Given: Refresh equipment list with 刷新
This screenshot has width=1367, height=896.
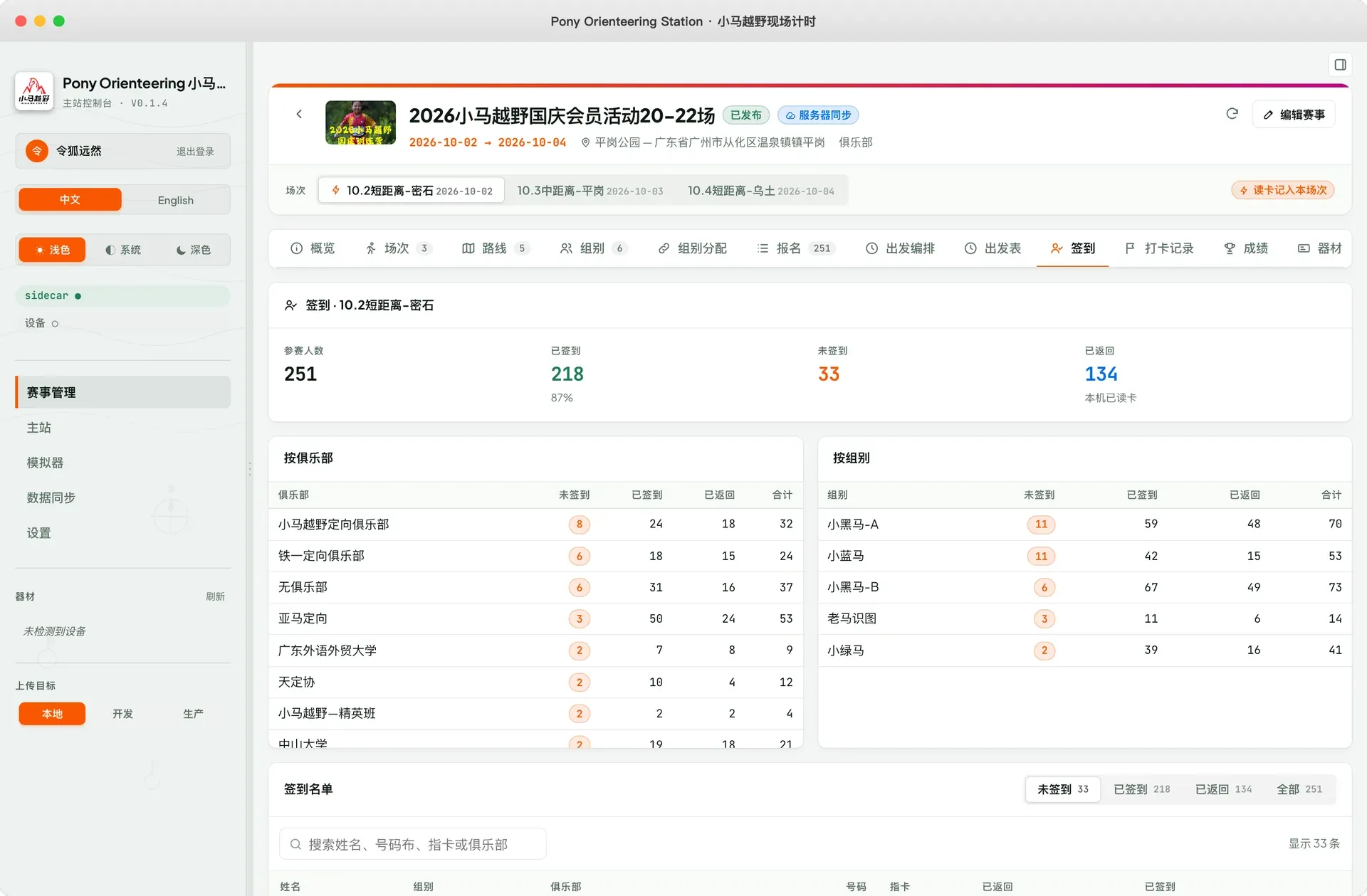Looking at the screenshot, I should point(215,596).
